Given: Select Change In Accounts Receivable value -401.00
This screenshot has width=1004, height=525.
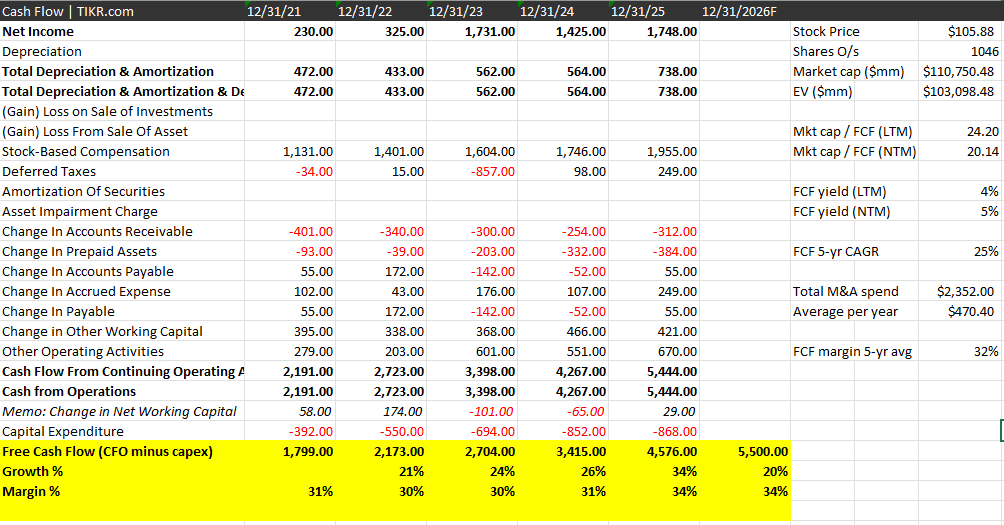Looking at the screenshot, I should (x=311, y=232).
